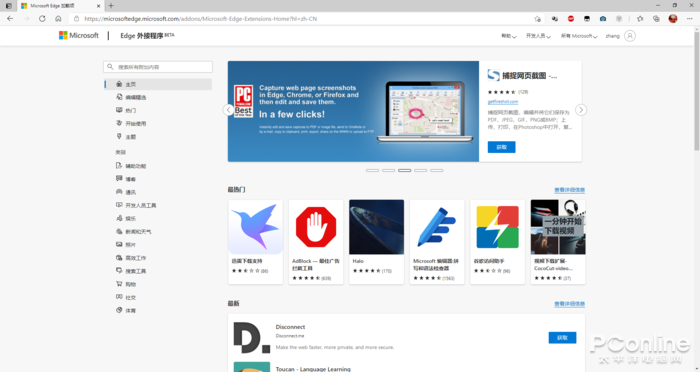Click the add-ons search field
The width and height of the screenshot is (700, 372).
[x=158, y=67]
